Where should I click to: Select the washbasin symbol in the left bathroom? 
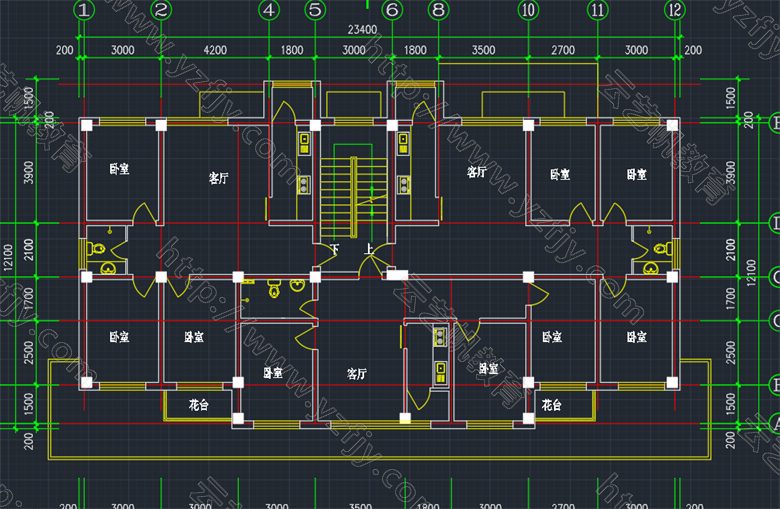coord(108,269)
